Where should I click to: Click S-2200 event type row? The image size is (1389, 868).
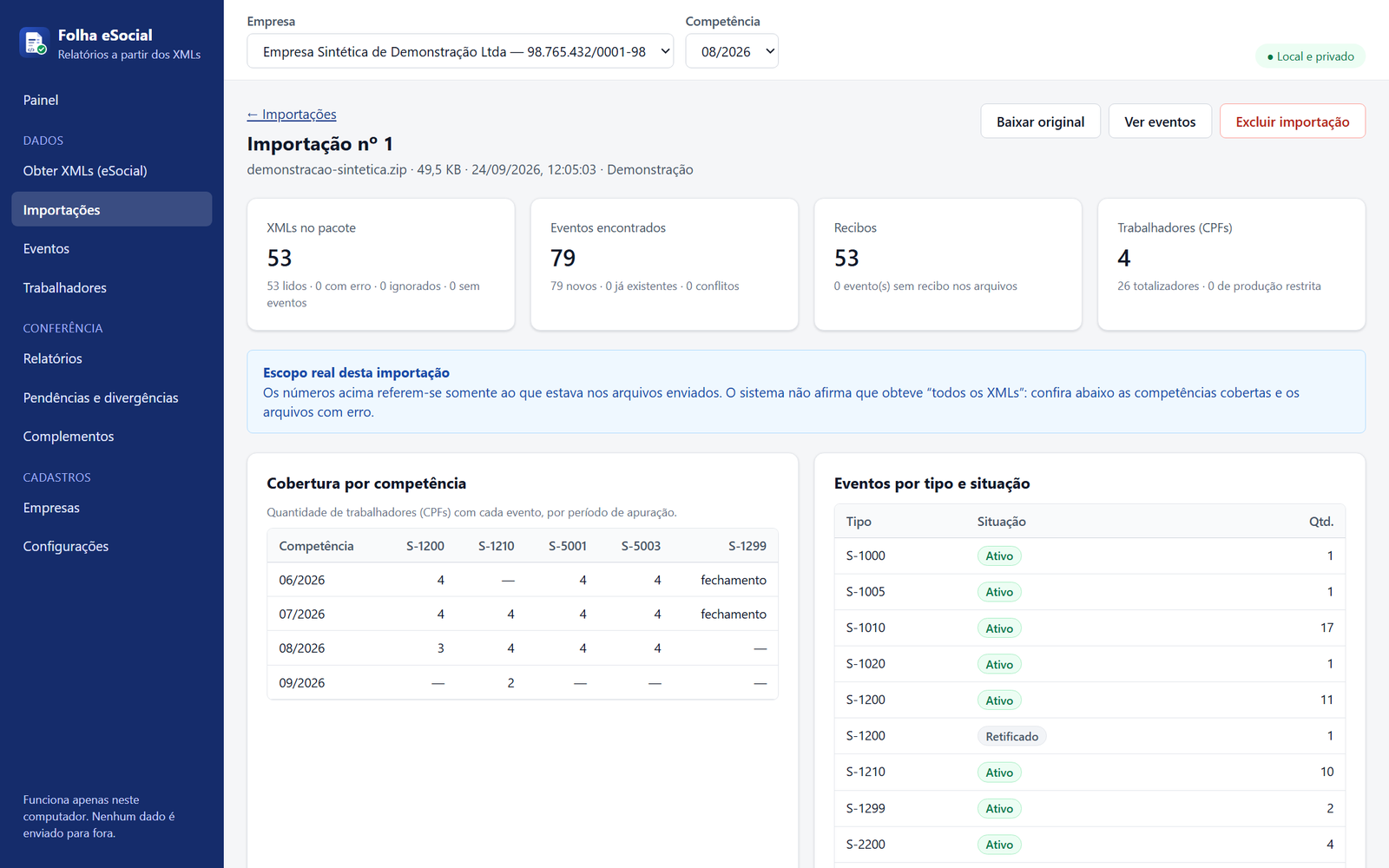point(1089,844)
